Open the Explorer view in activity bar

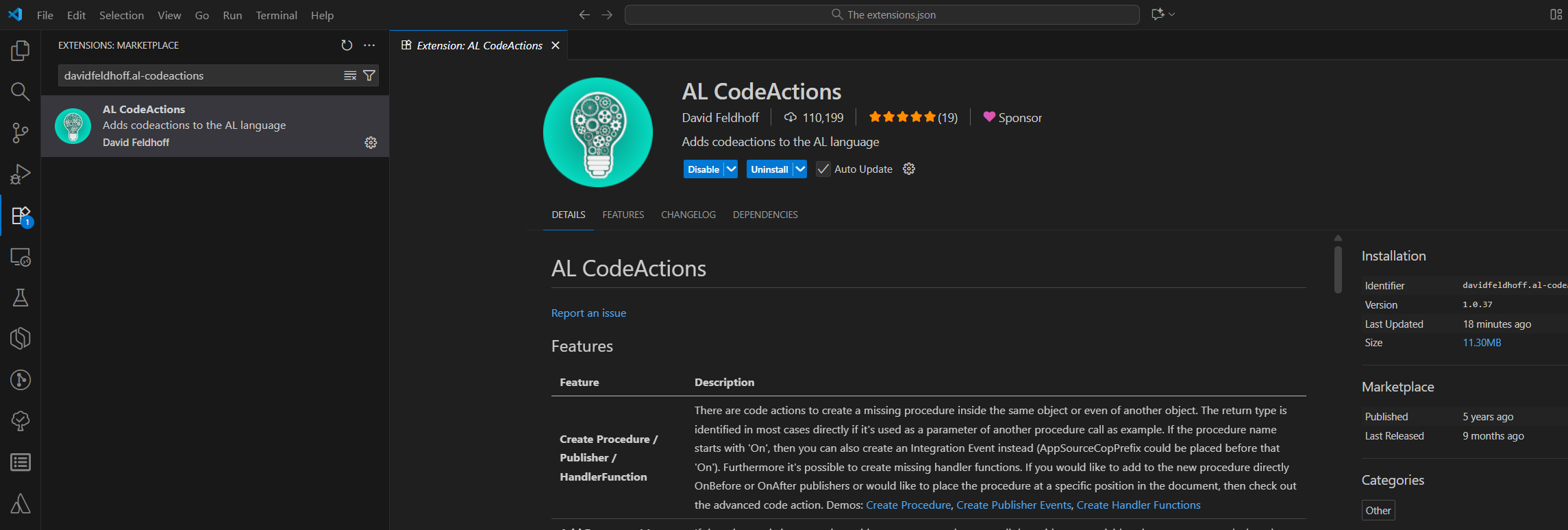21,51
